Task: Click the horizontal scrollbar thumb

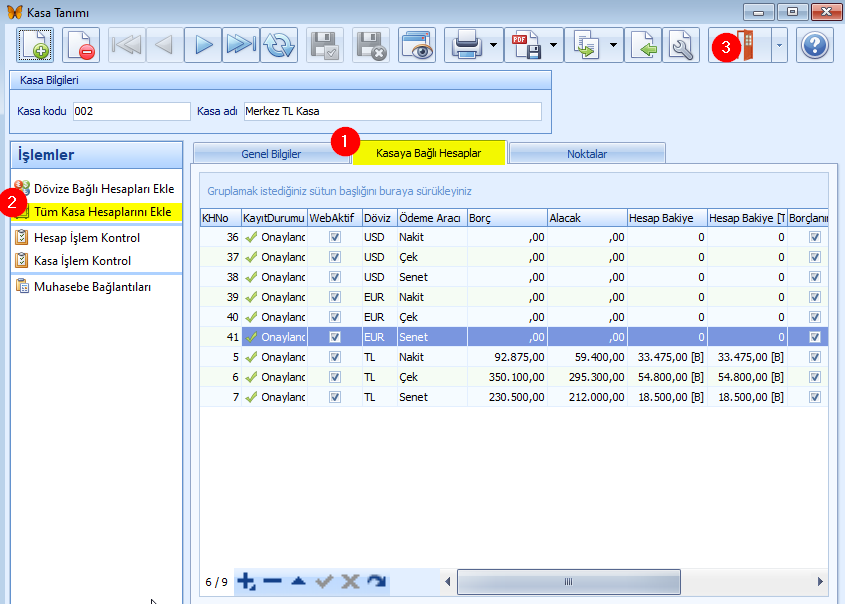Action: click(569, 582)
